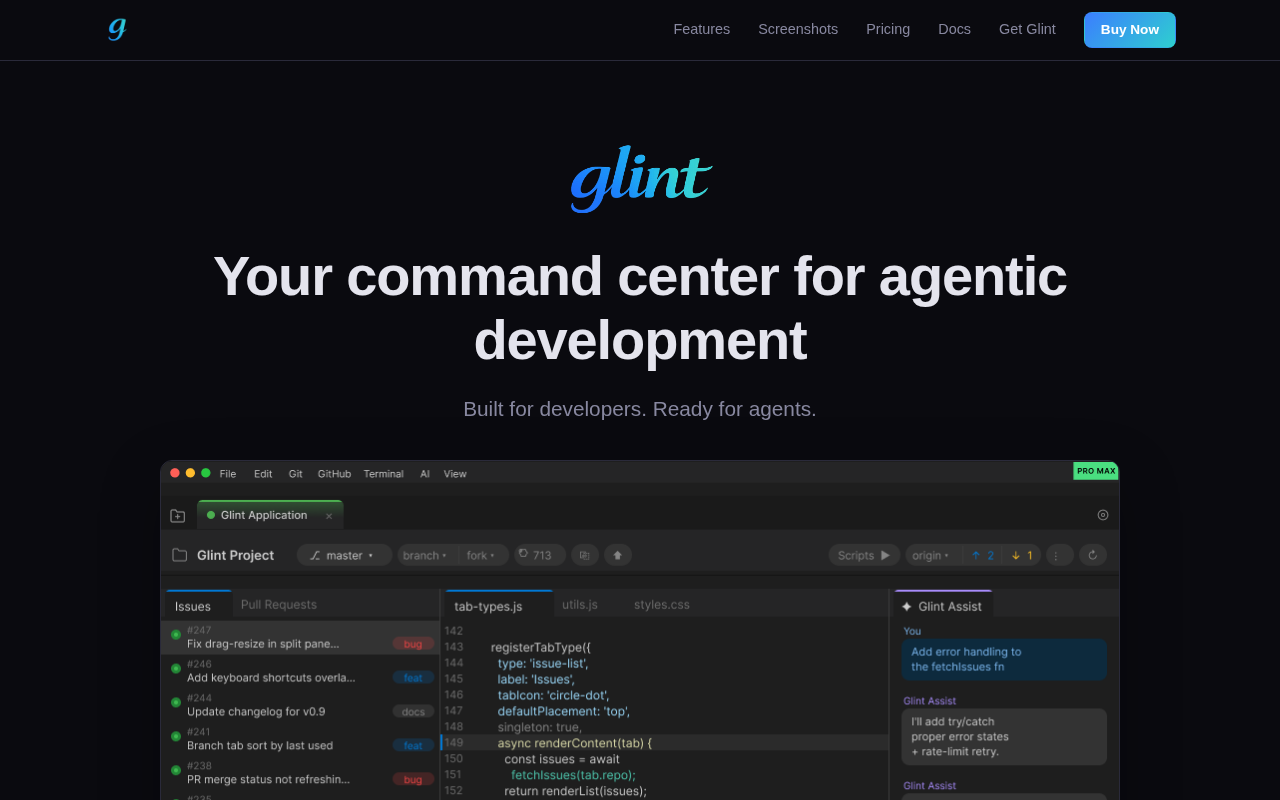This screenshot has height=800, width=1280.
Task: Open the GitHub menu in app menu bar
Action: pos(334,474)
